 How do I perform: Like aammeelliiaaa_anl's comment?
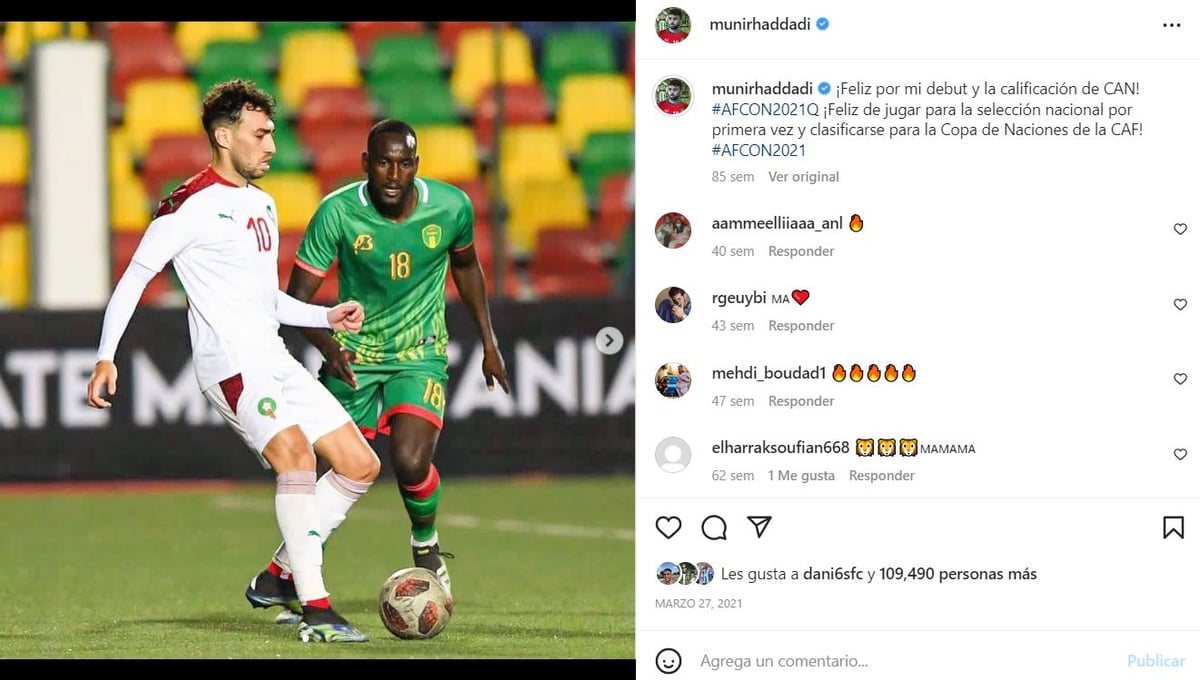tap(1180, 229)
